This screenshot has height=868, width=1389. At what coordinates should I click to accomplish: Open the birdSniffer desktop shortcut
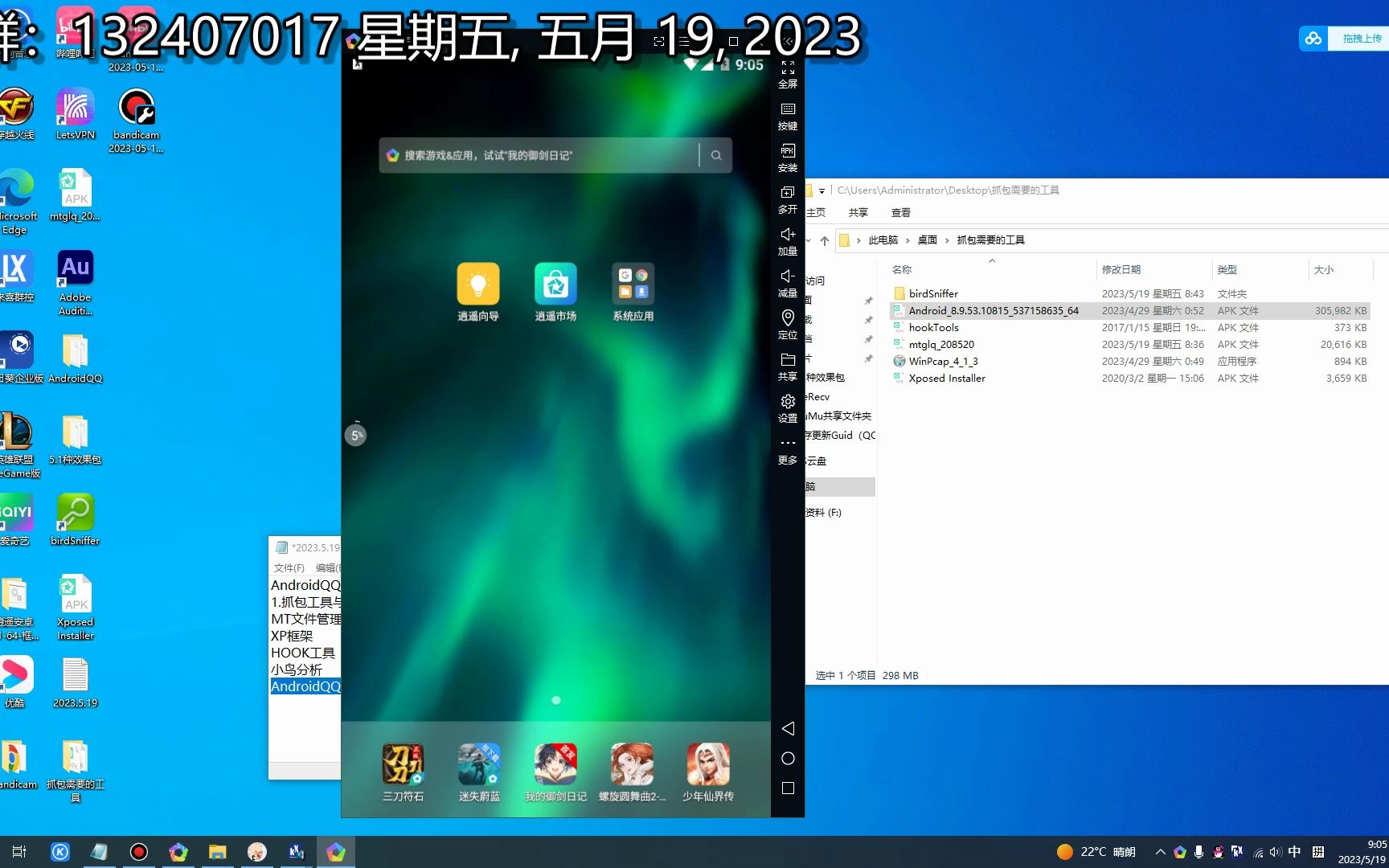(x=75, y=519)
